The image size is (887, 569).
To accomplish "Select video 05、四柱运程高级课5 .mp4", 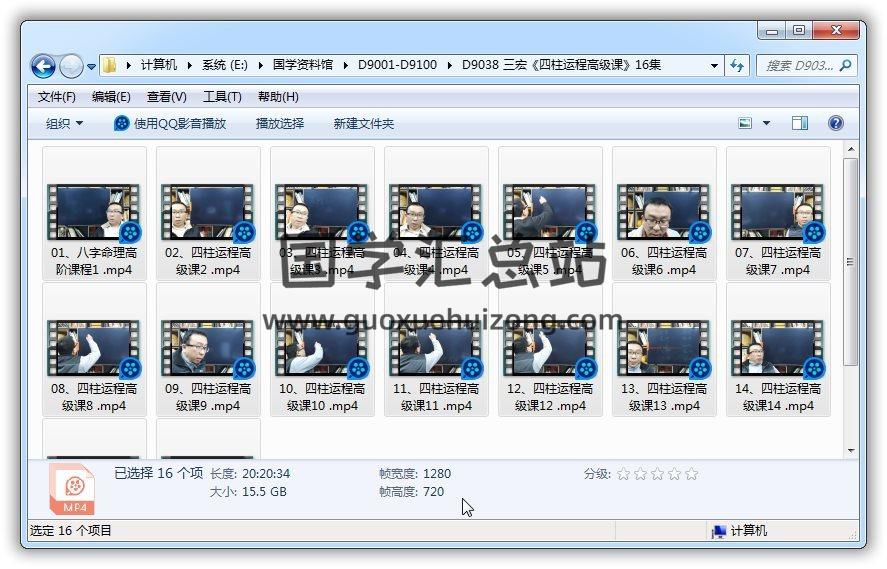I will click(x=550, y=213).
